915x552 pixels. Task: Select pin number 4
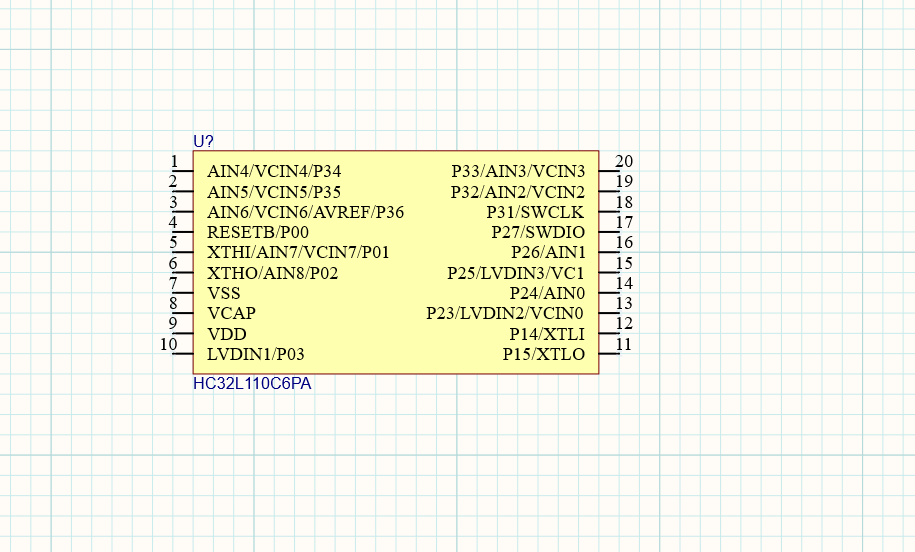pyautogui.click(x=173, y=222)
